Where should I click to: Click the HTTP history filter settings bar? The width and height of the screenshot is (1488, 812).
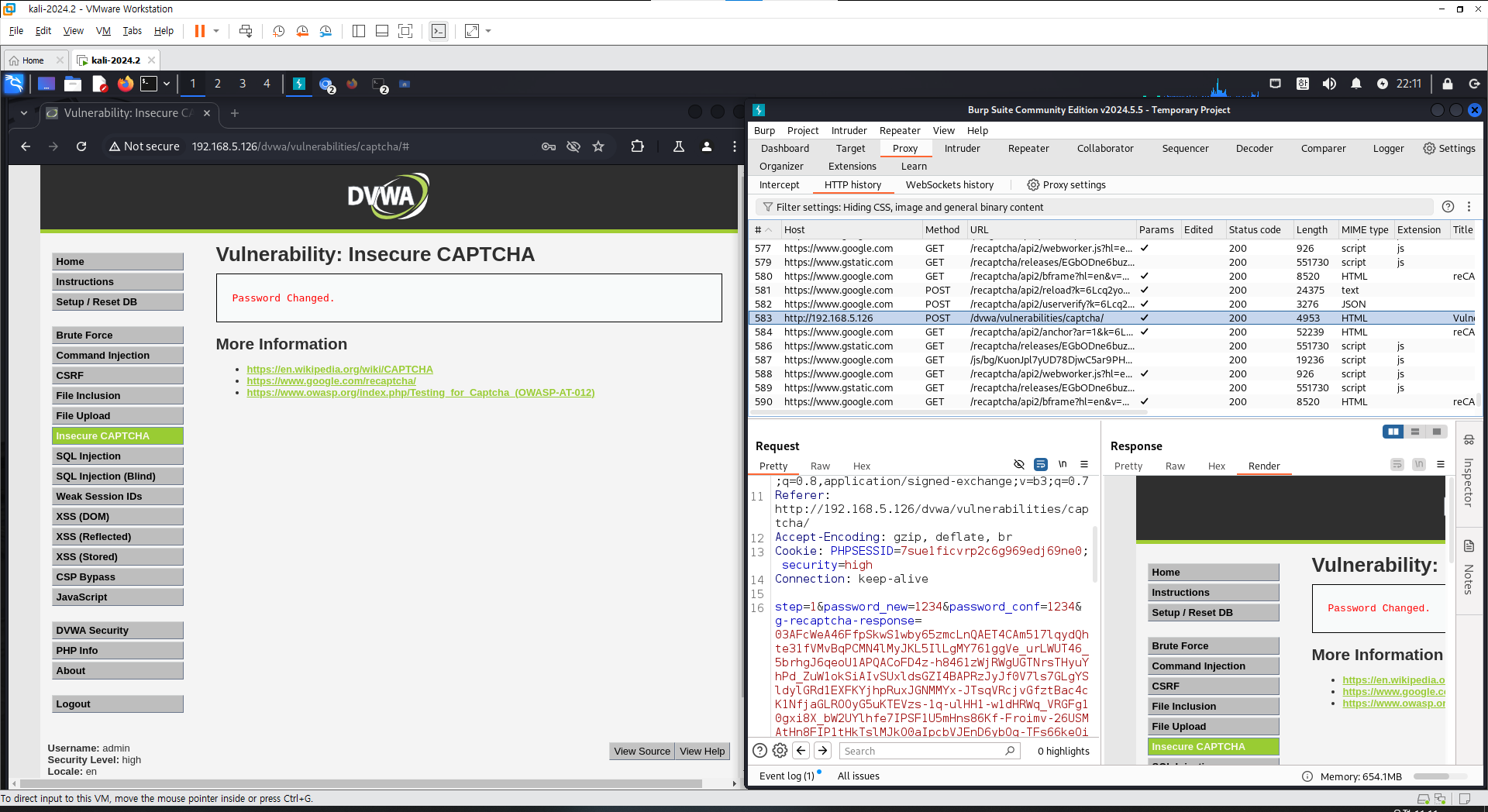point(1094,207)
